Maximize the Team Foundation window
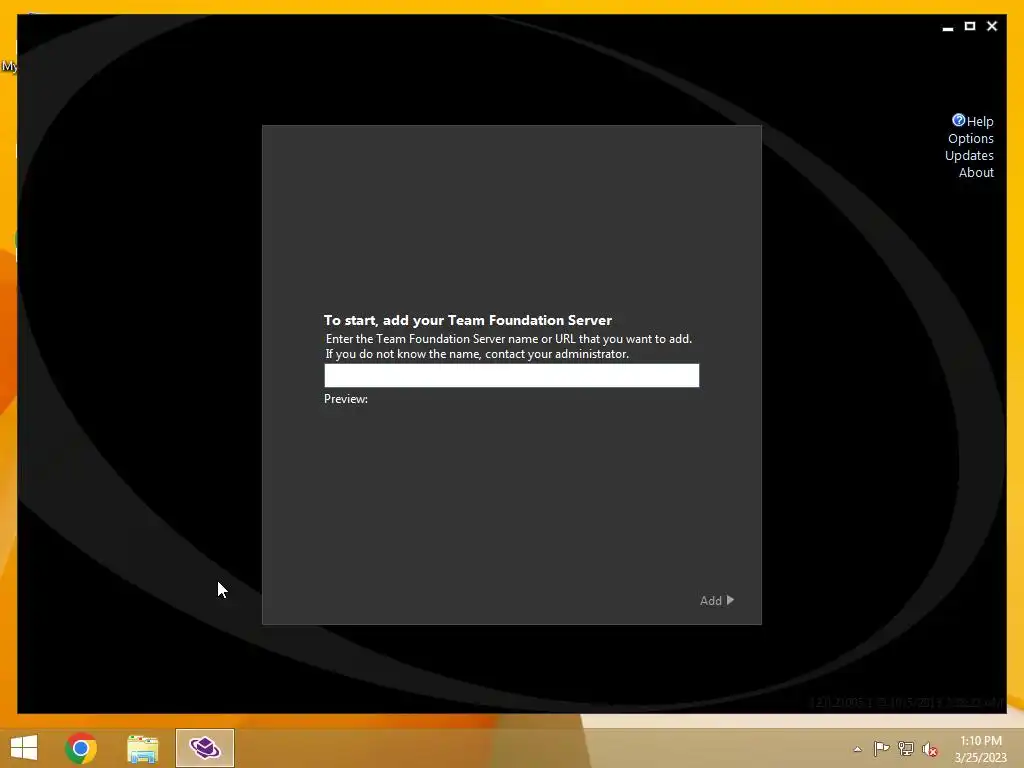Image resolution: width=1024 pixels, height=768 pixels. click(970, 26)
